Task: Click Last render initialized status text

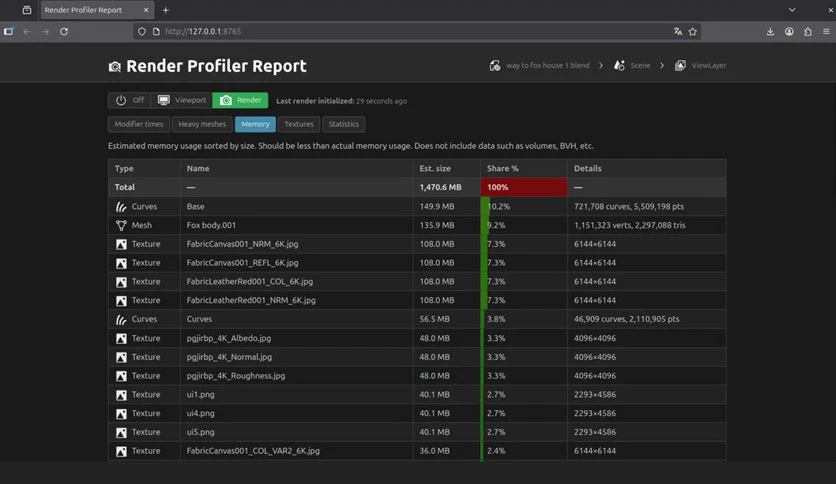Action: 341,101
